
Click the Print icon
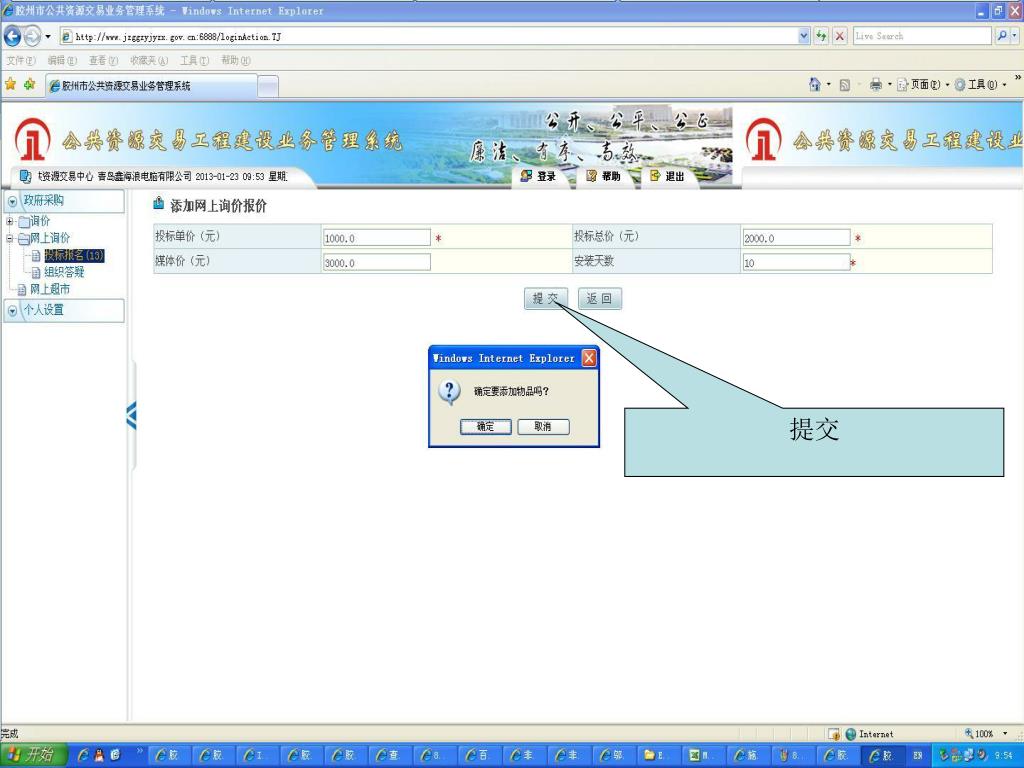(x=876, y=84)
